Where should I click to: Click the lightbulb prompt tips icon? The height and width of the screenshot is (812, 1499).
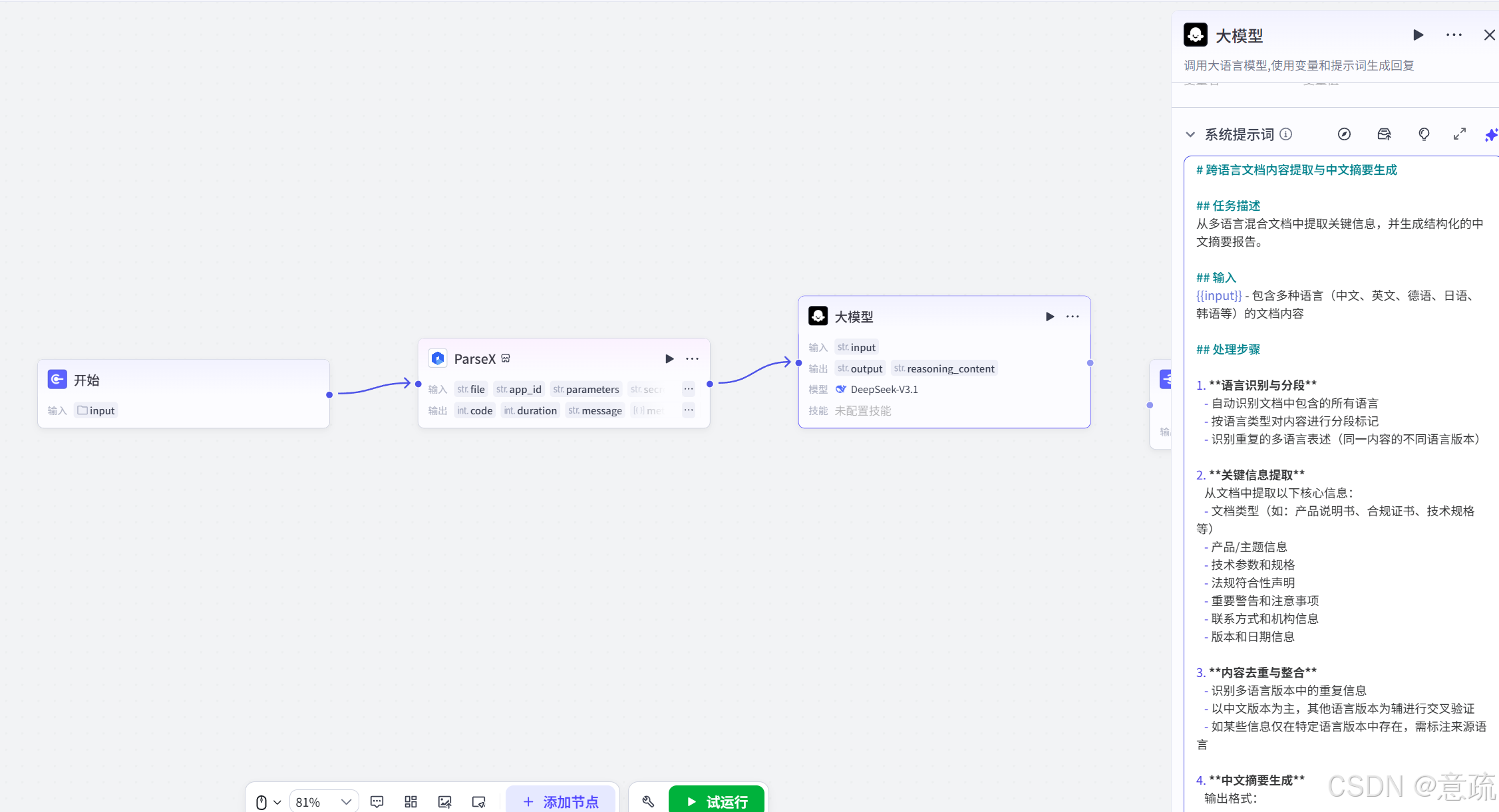[x=1424, y=134]
